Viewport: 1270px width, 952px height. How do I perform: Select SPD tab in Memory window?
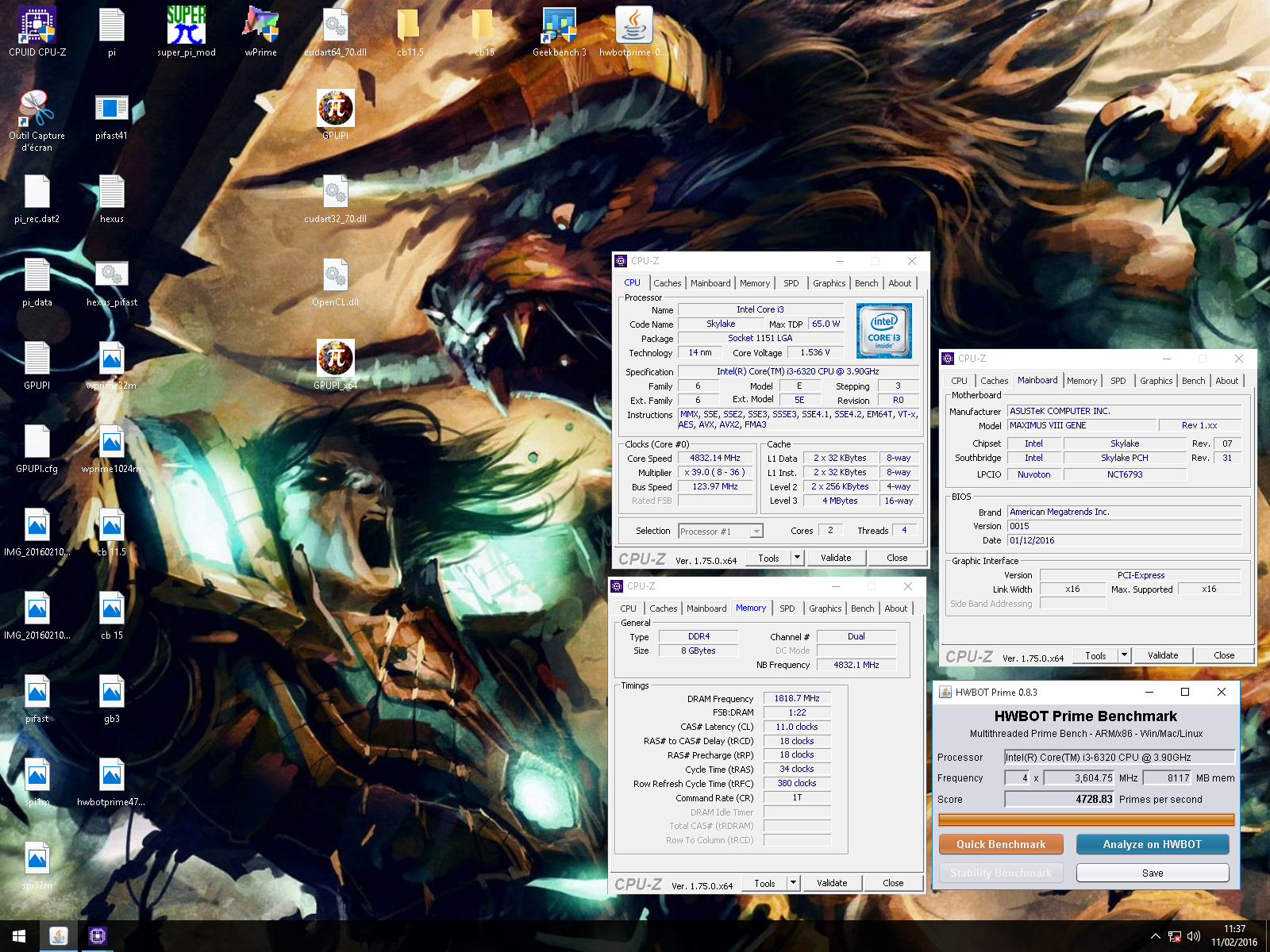pos(787,608)
